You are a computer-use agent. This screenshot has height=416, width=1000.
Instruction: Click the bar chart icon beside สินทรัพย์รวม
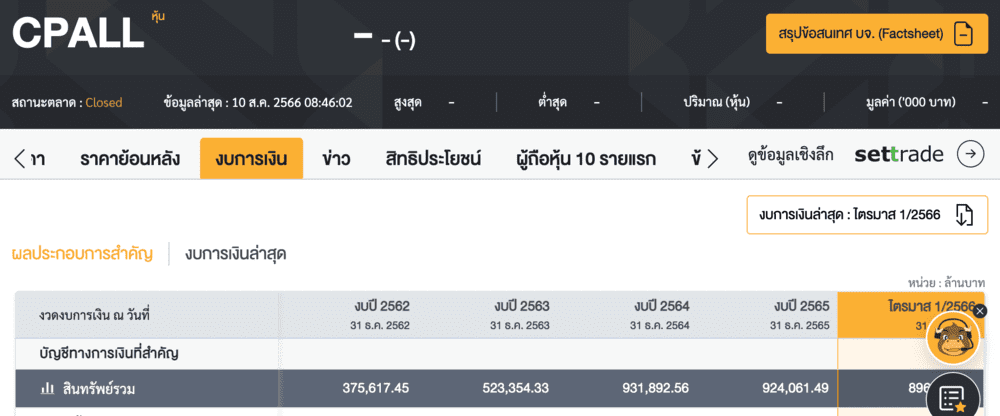point(47,388)
